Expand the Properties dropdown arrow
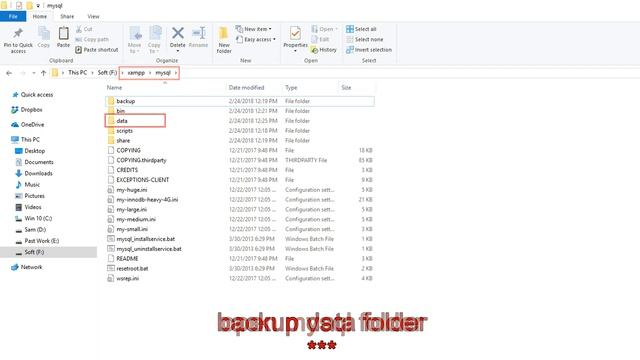The width and height of the screenshot is (640, 360). pyautogui.click(x=295, y=51)
